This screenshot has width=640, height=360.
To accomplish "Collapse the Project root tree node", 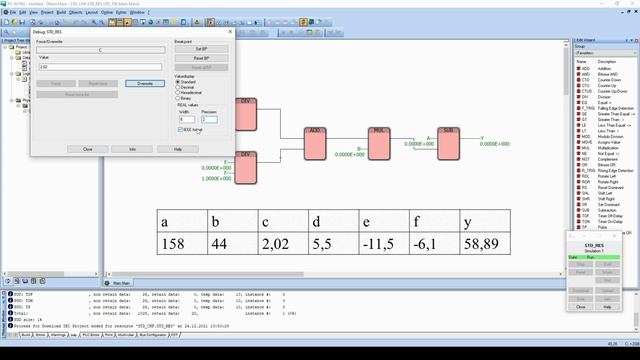I will pos(5,47).
